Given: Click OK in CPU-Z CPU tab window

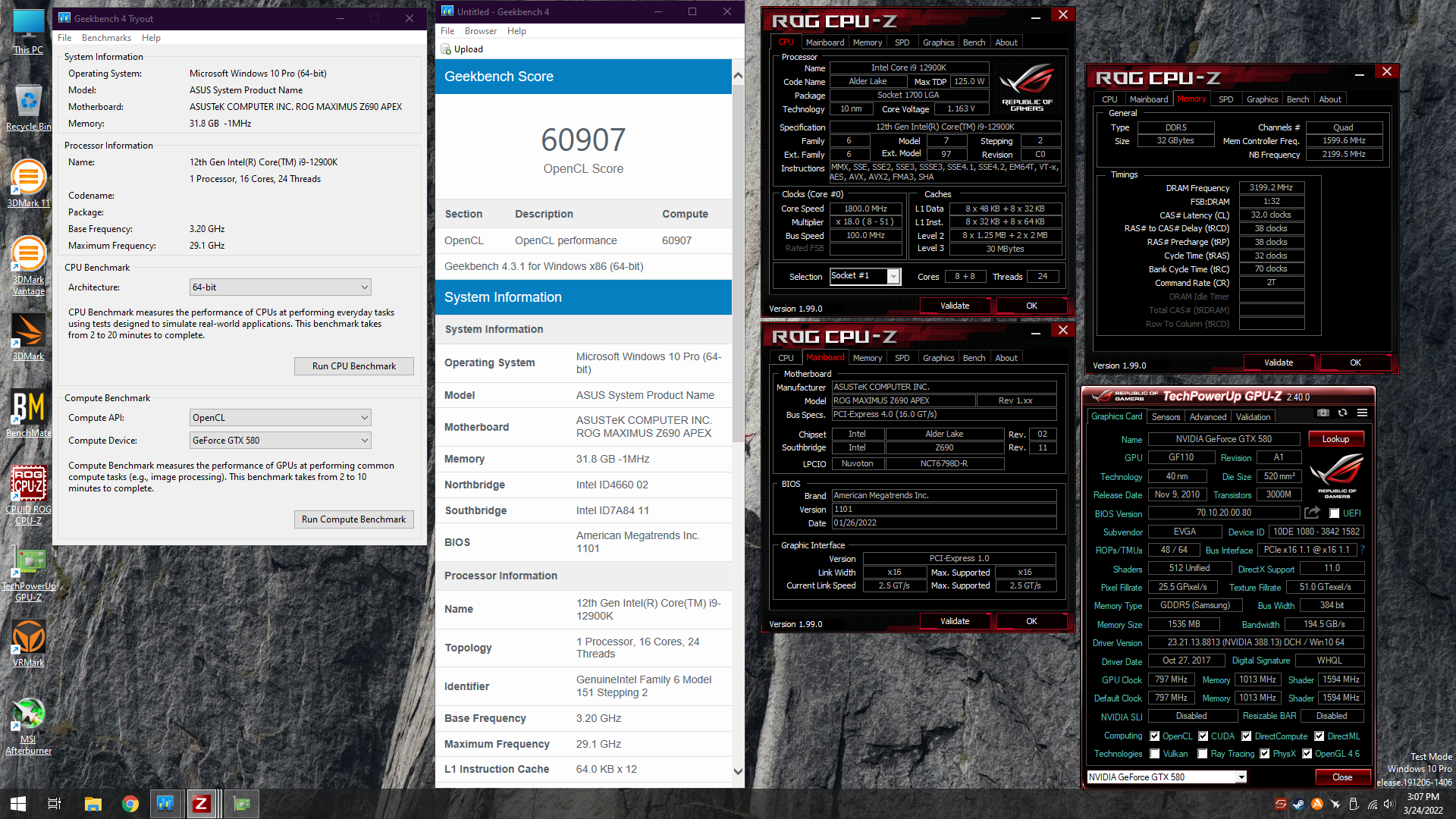Looking at the screenshot, I should click(1031, 306).
